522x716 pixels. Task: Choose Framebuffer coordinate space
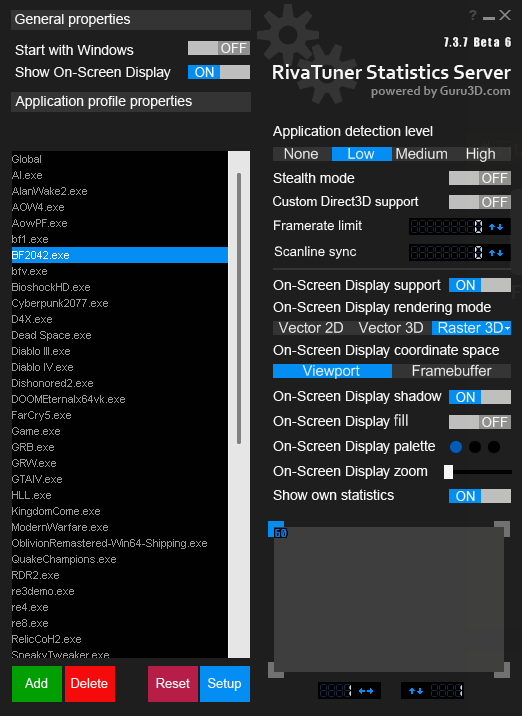451,371
